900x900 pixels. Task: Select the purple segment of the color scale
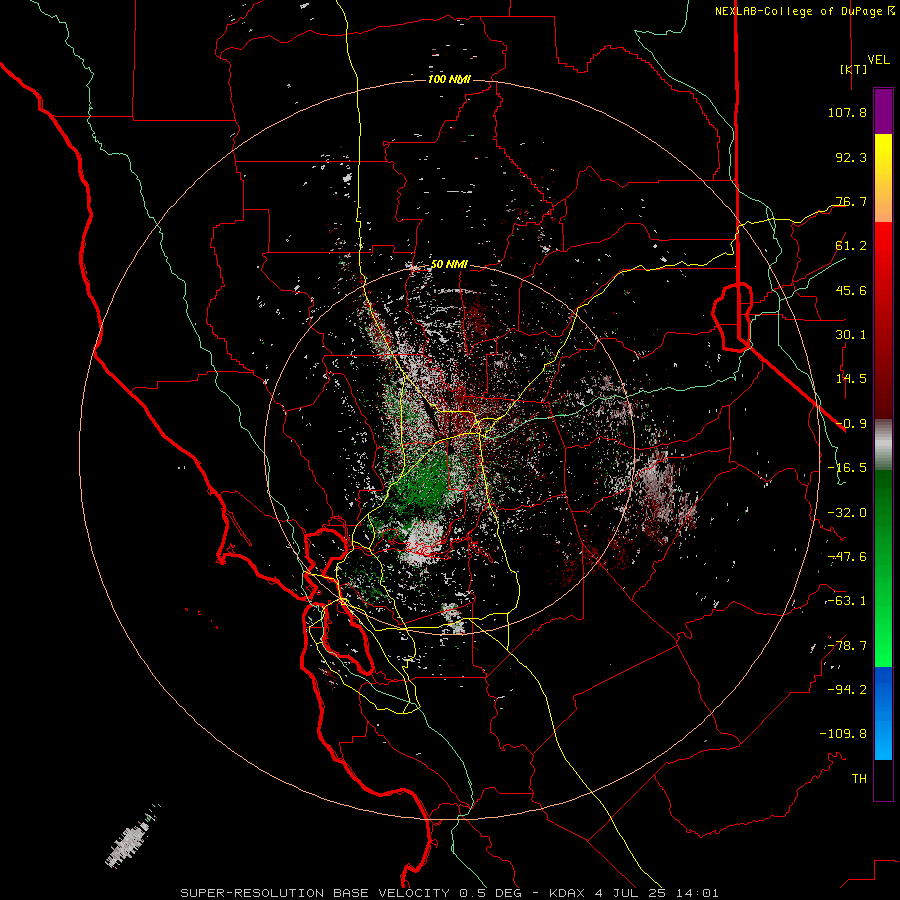[x=883, y=111]
